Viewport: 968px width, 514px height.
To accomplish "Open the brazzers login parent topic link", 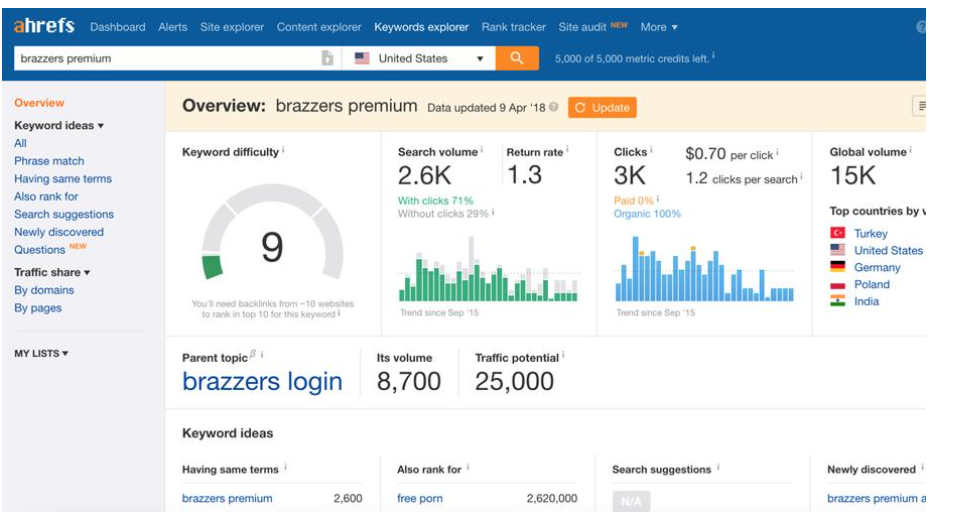I will point(262,381).
